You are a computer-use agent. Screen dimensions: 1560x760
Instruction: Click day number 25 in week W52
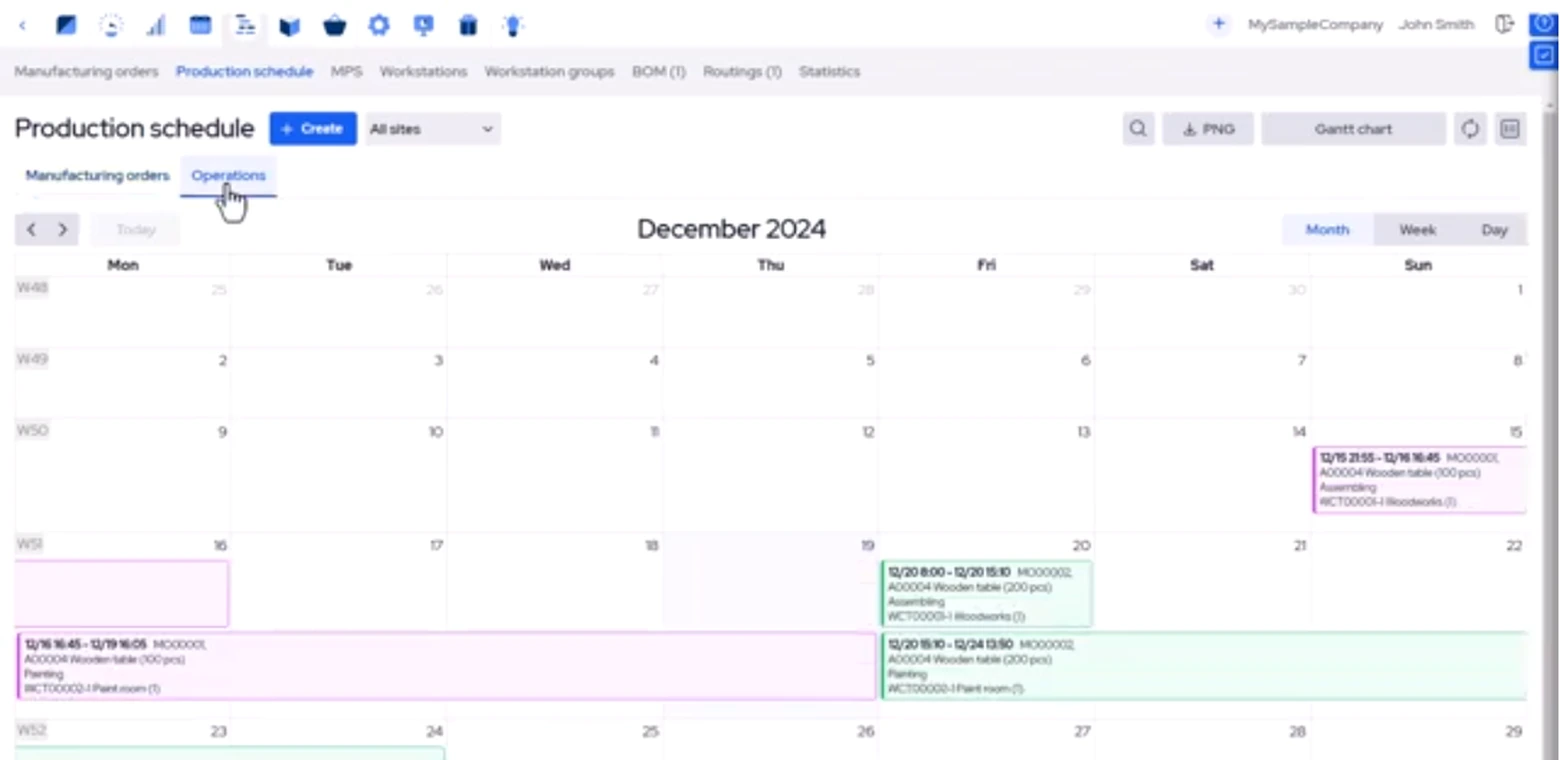(x=650, y=732)
